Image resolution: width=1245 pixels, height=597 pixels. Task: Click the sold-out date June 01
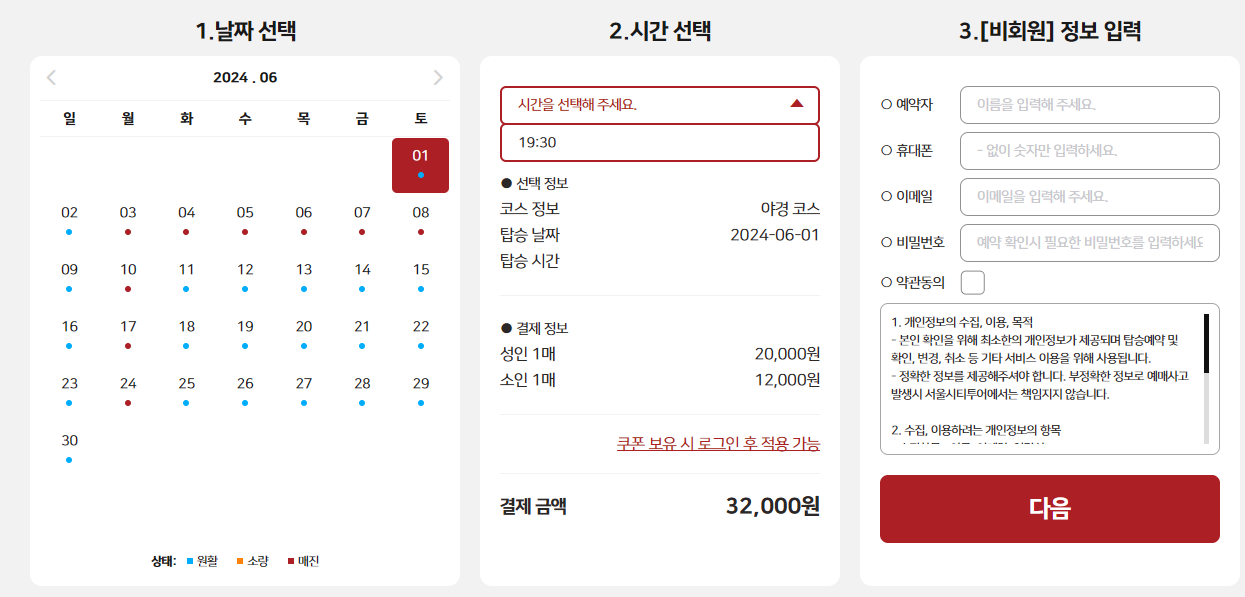[421, 156]
